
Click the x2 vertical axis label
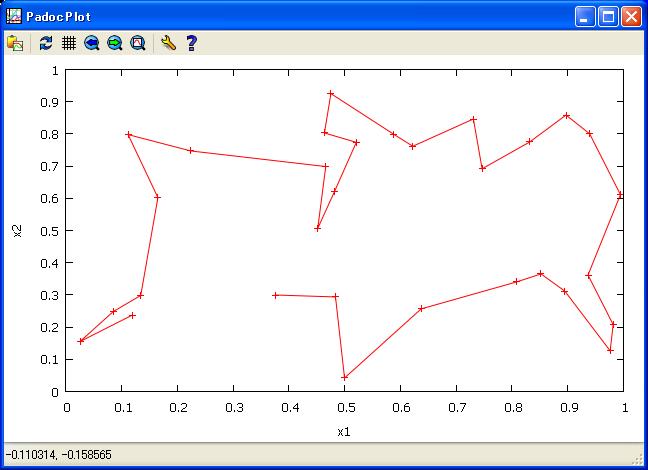17,231
